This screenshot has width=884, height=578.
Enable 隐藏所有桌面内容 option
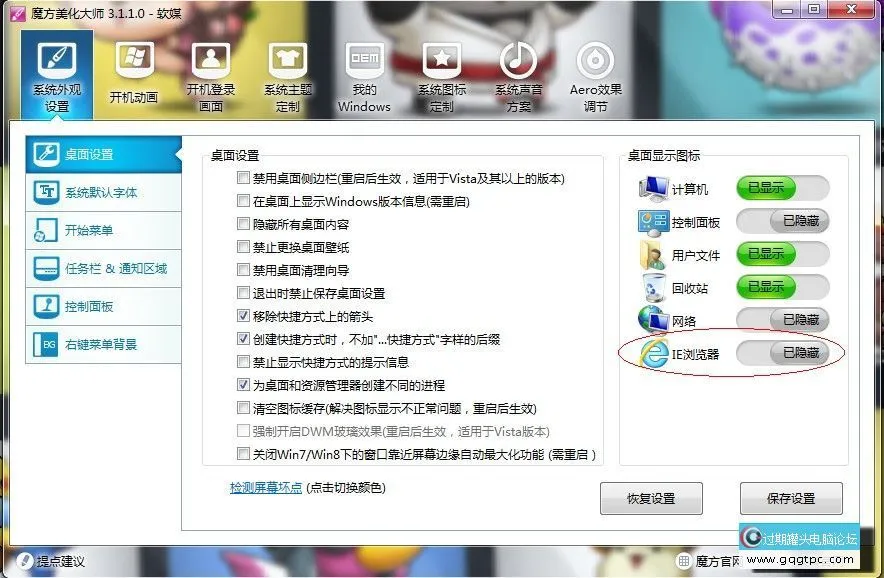pyautogui.click(x=243, y=225)
